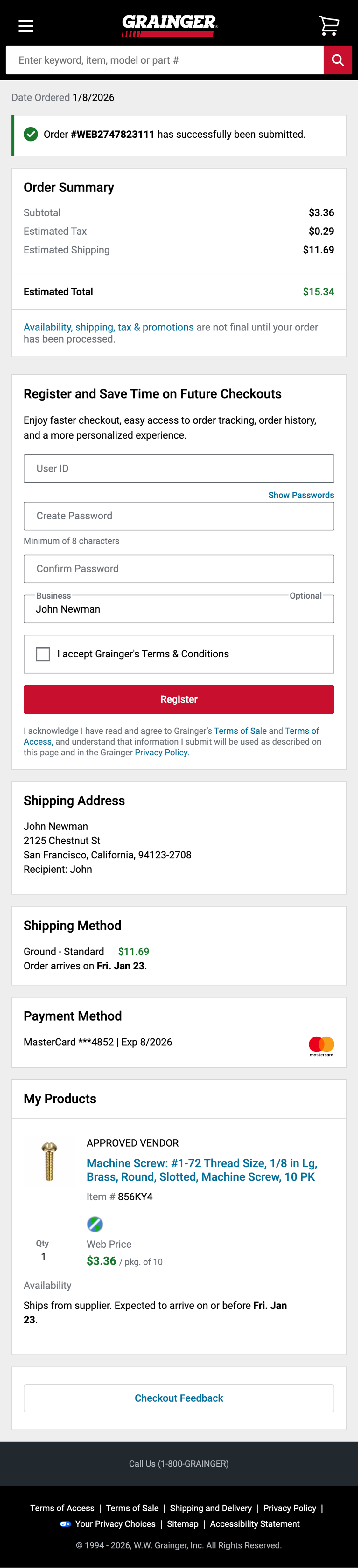
Task: Open Terms of Sale in the acknowledgment text
Action: [241, 731]
